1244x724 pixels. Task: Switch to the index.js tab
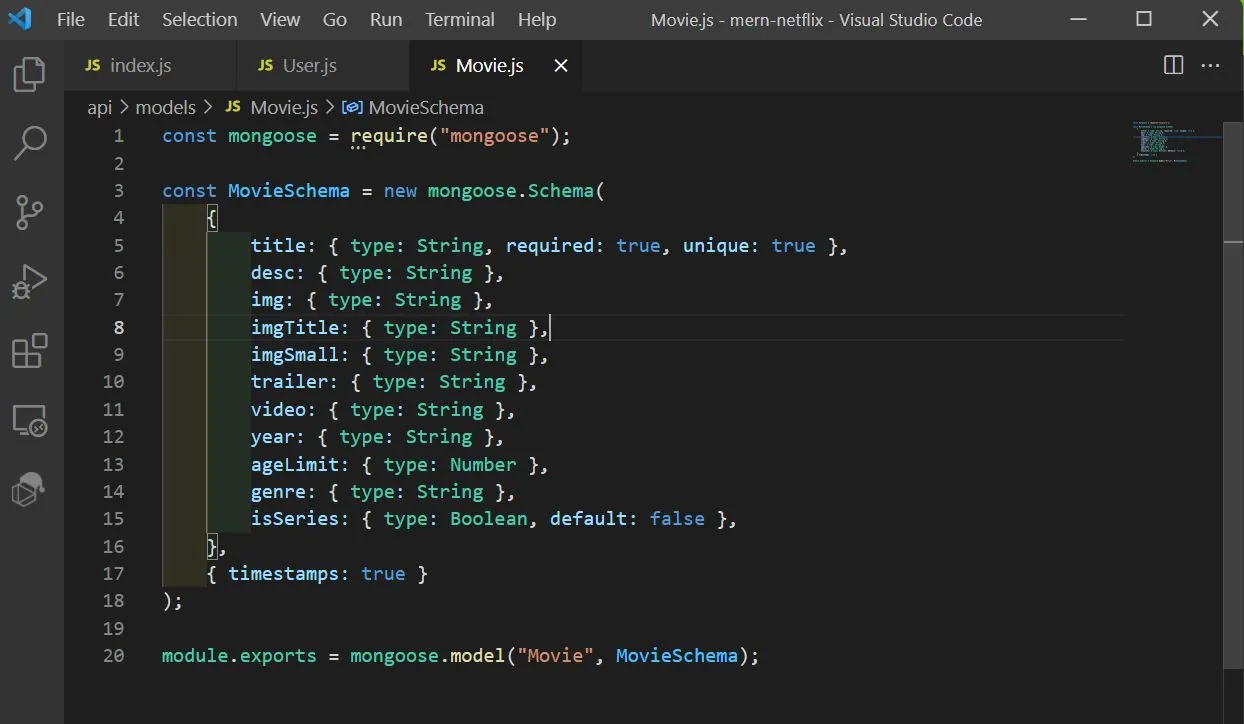coord(151,65)
